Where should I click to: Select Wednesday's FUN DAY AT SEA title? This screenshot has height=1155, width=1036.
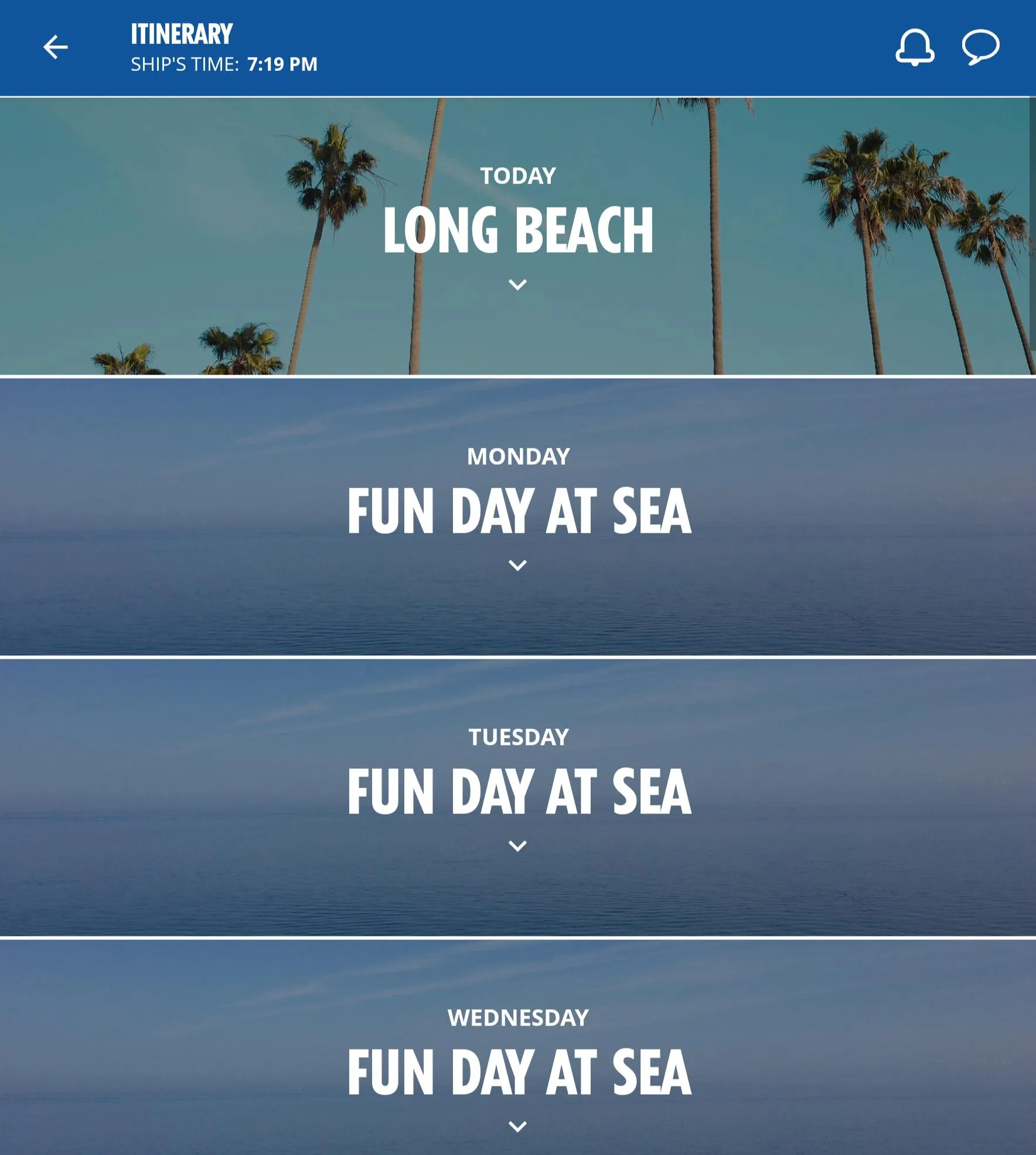point(519,1072)
